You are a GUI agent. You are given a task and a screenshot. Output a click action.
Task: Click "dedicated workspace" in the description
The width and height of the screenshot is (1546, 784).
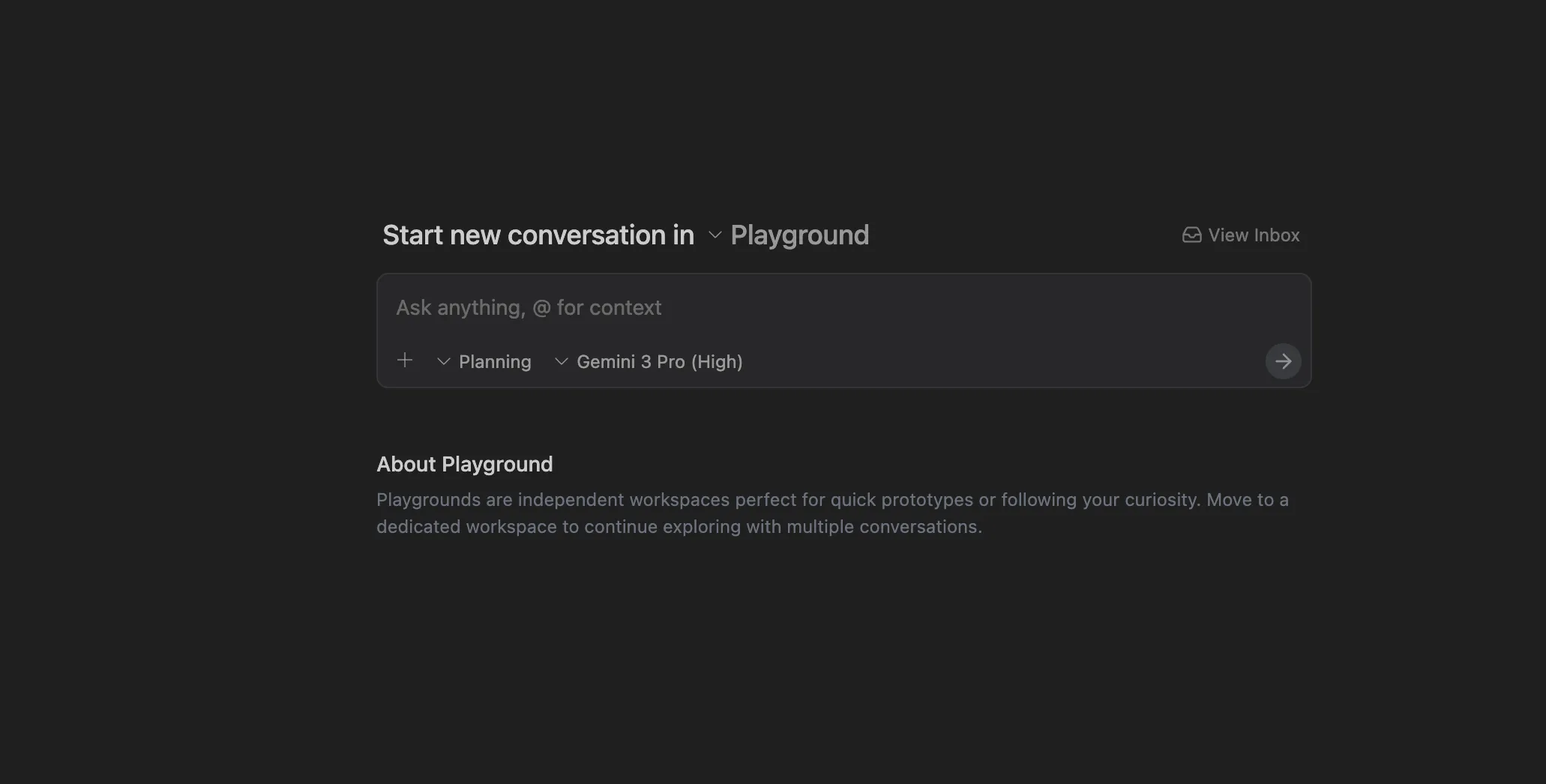[466, 527]
